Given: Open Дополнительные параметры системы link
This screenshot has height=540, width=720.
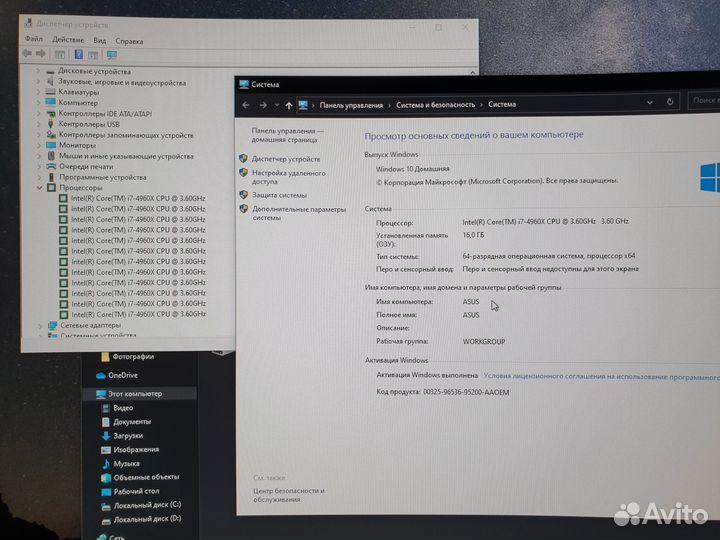Looking at the screenshot, I should coord(299,214).
